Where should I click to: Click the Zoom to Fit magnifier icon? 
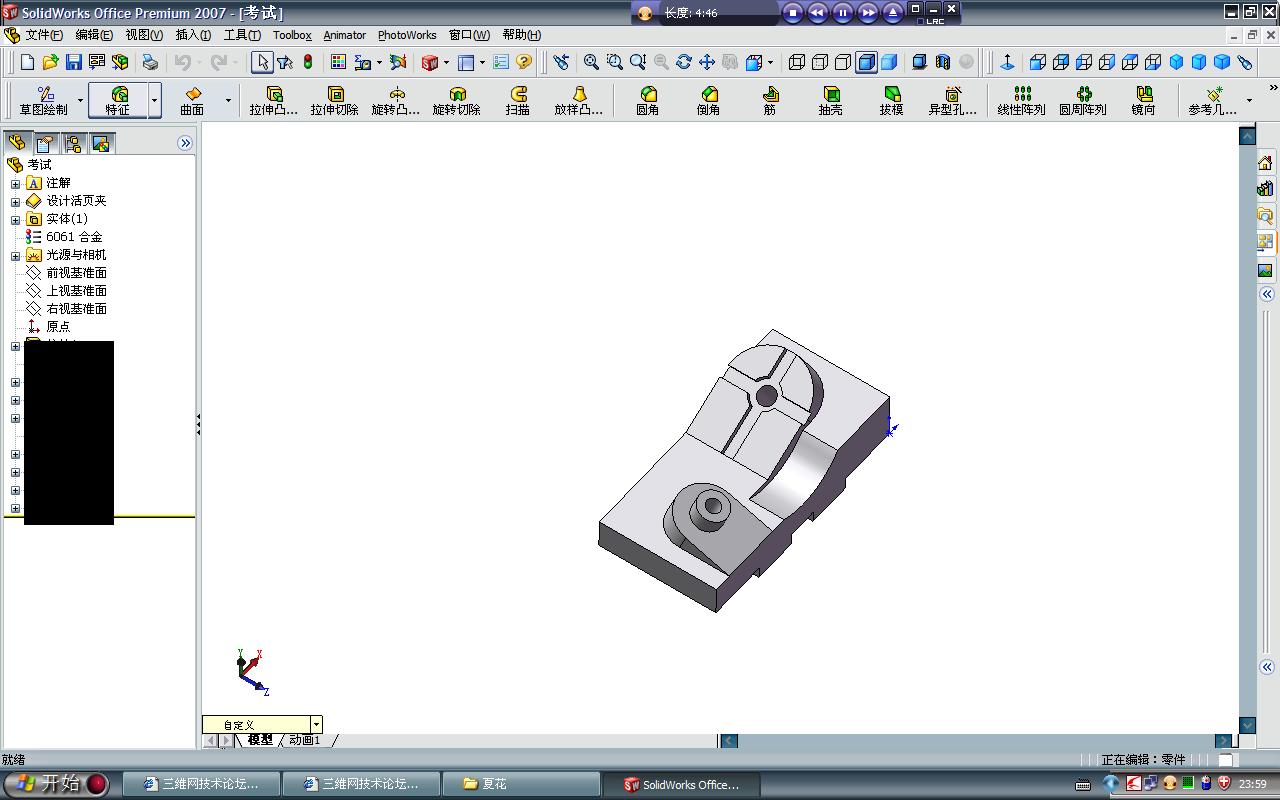point(592,62)
